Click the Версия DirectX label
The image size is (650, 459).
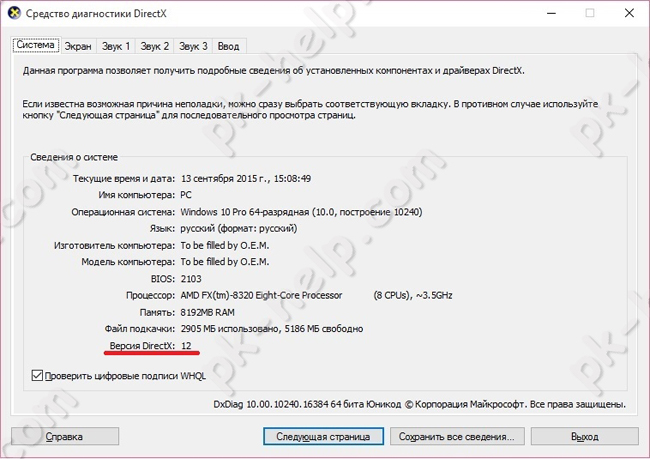[x=142, y=345]
